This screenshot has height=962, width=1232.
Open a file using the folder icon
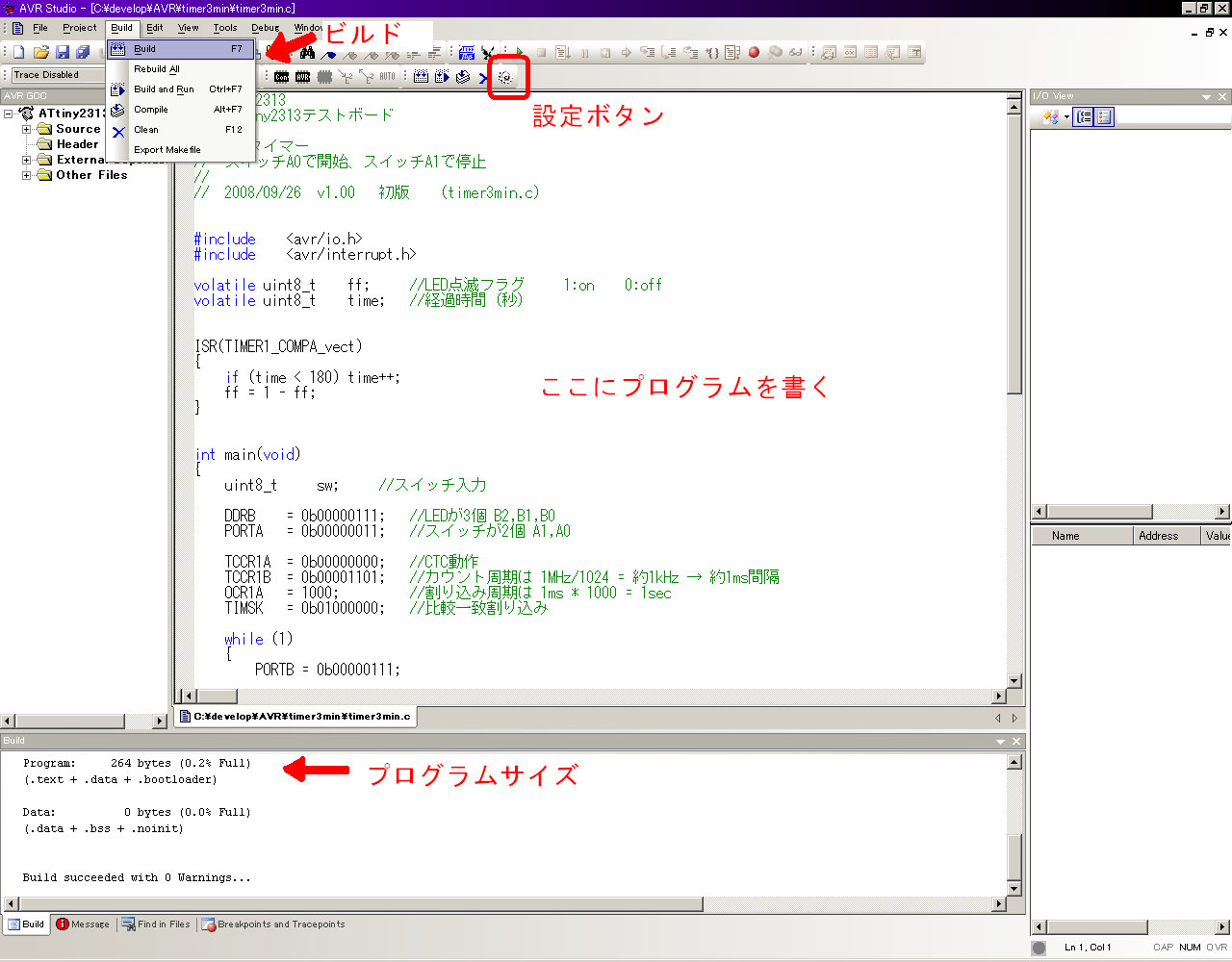tap(40, 52)
